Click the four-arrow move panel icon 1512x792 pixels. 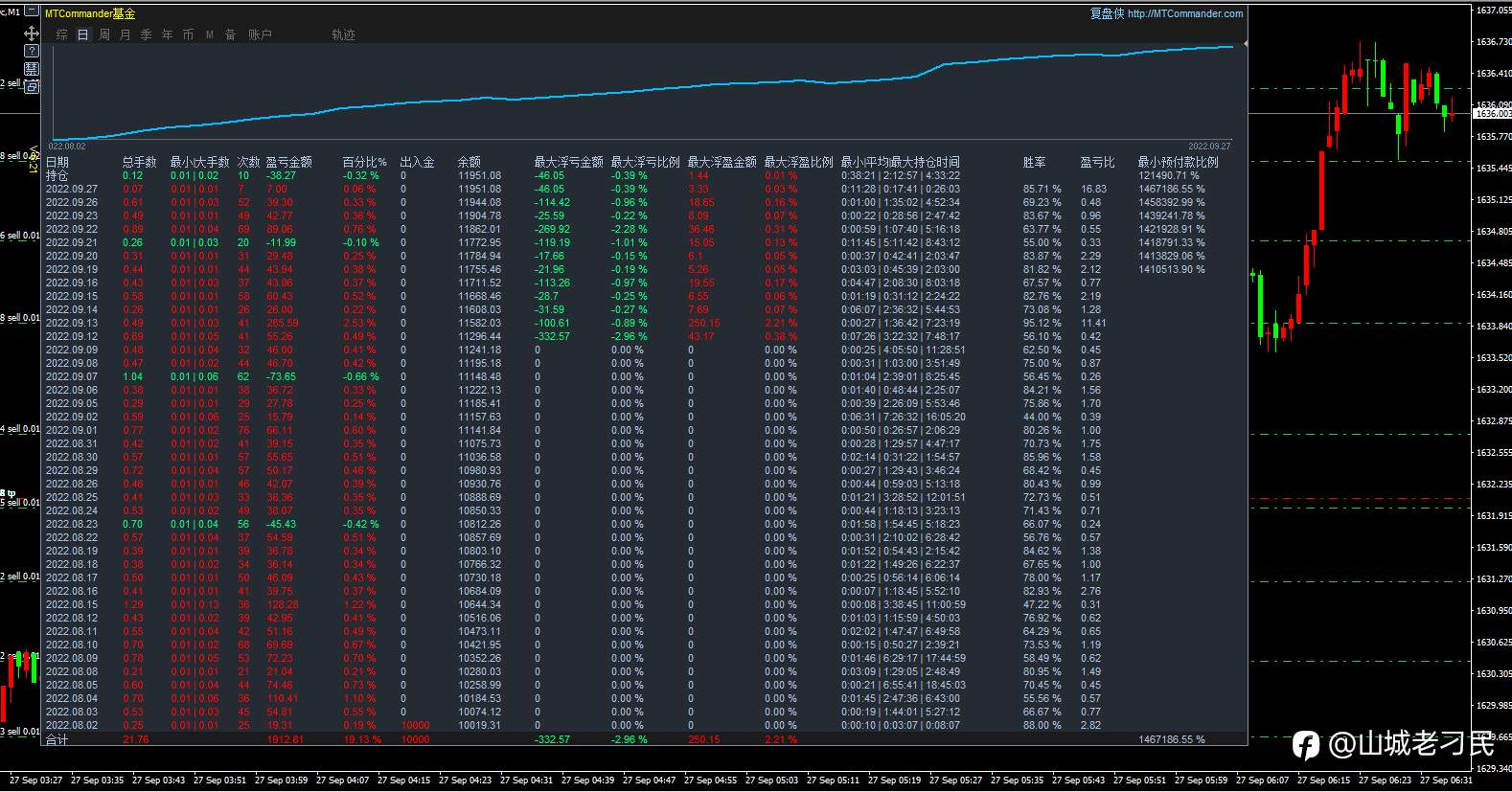(32, 34)
